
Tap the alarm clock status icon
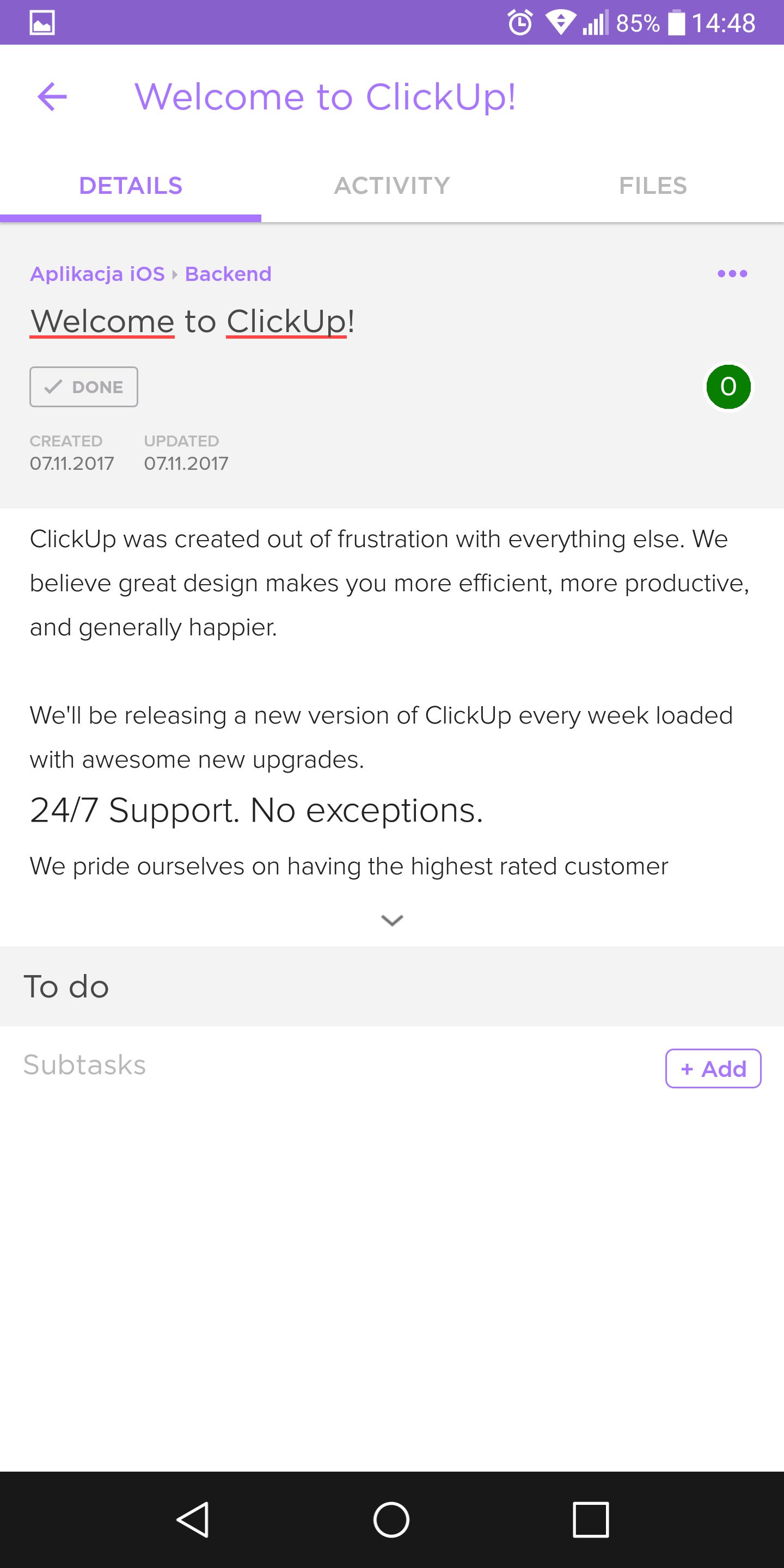(520, 22)
